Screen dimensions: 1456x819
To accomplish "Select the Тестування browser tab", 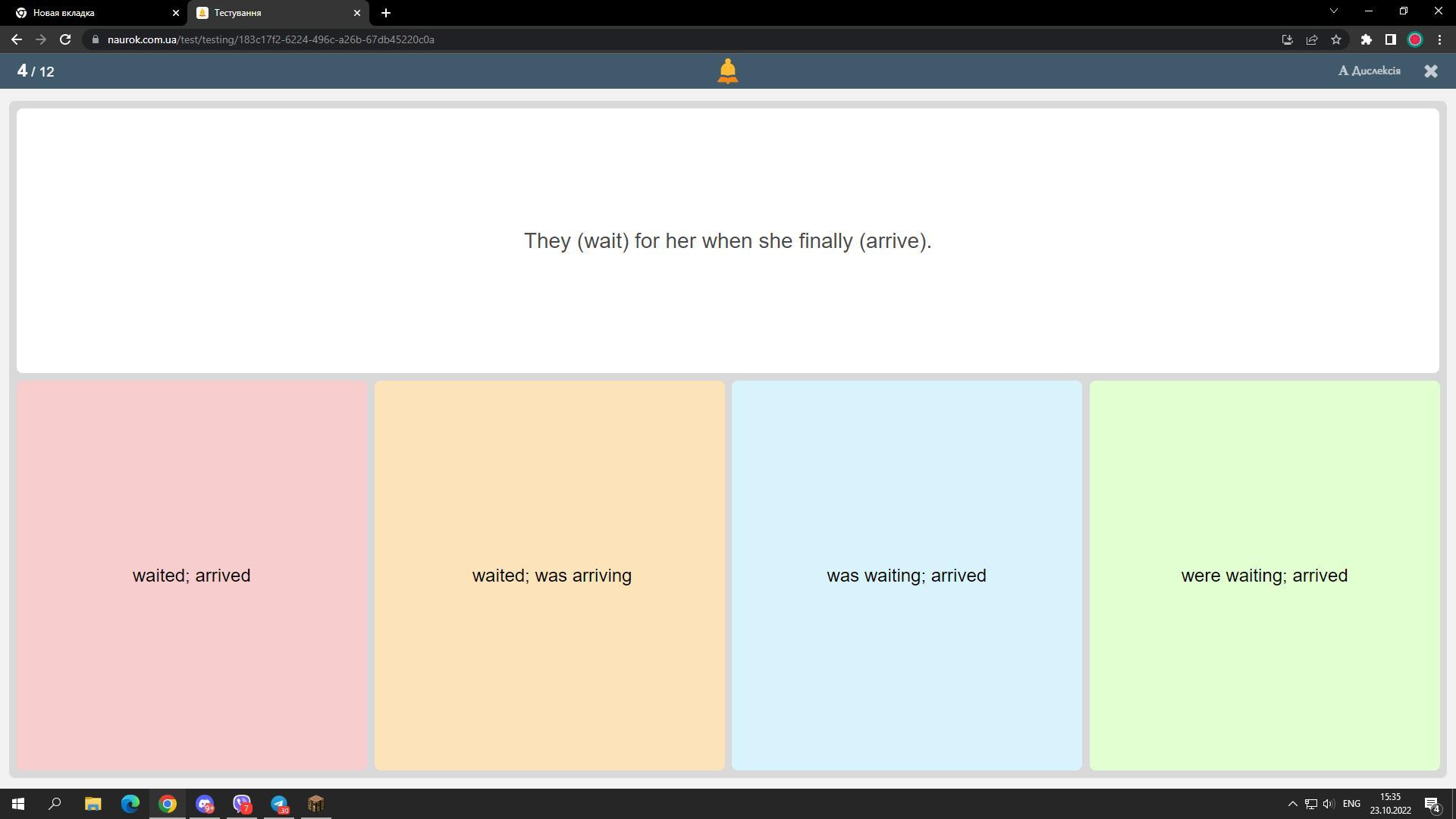I will [279, 13].
